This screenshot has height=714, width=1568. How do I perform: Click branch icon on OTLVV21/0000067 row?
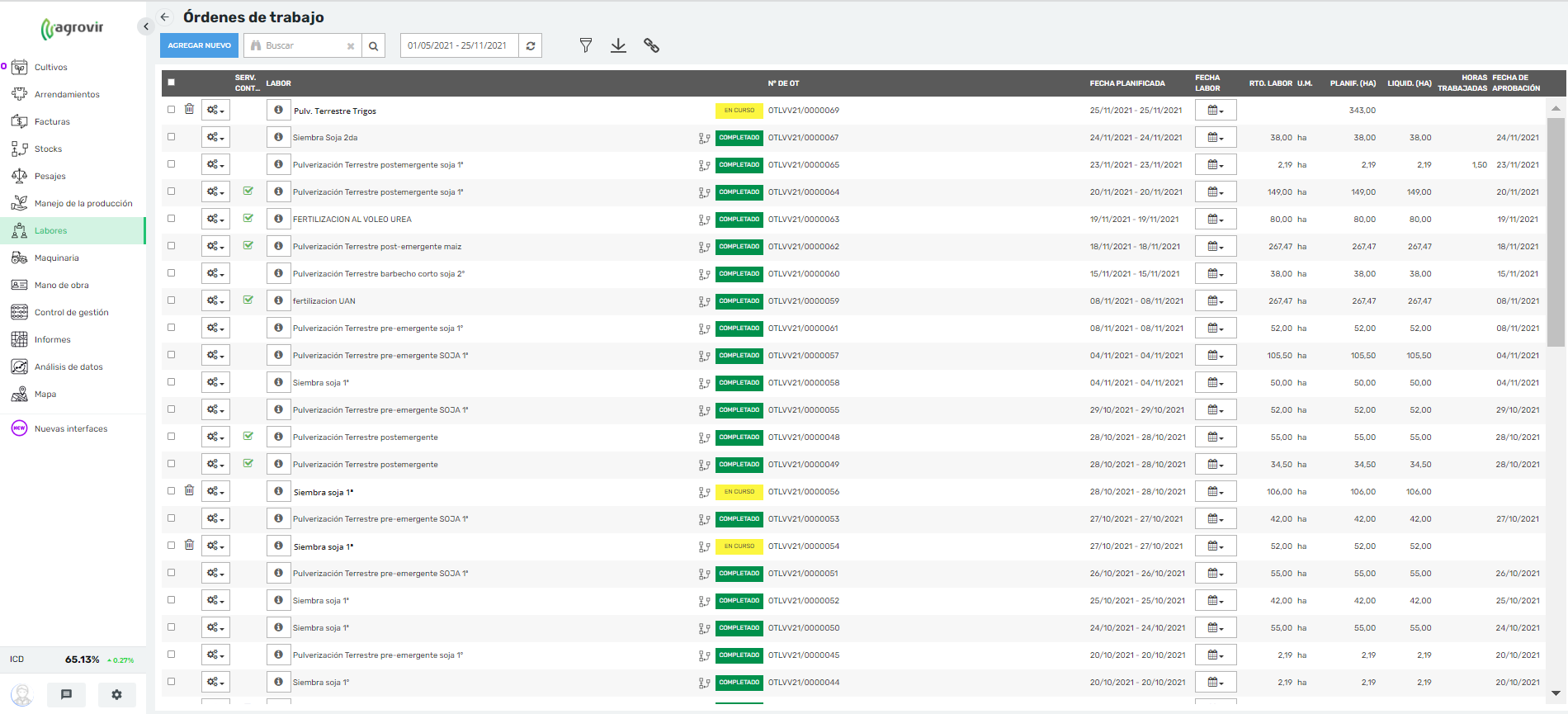(704, 139)
